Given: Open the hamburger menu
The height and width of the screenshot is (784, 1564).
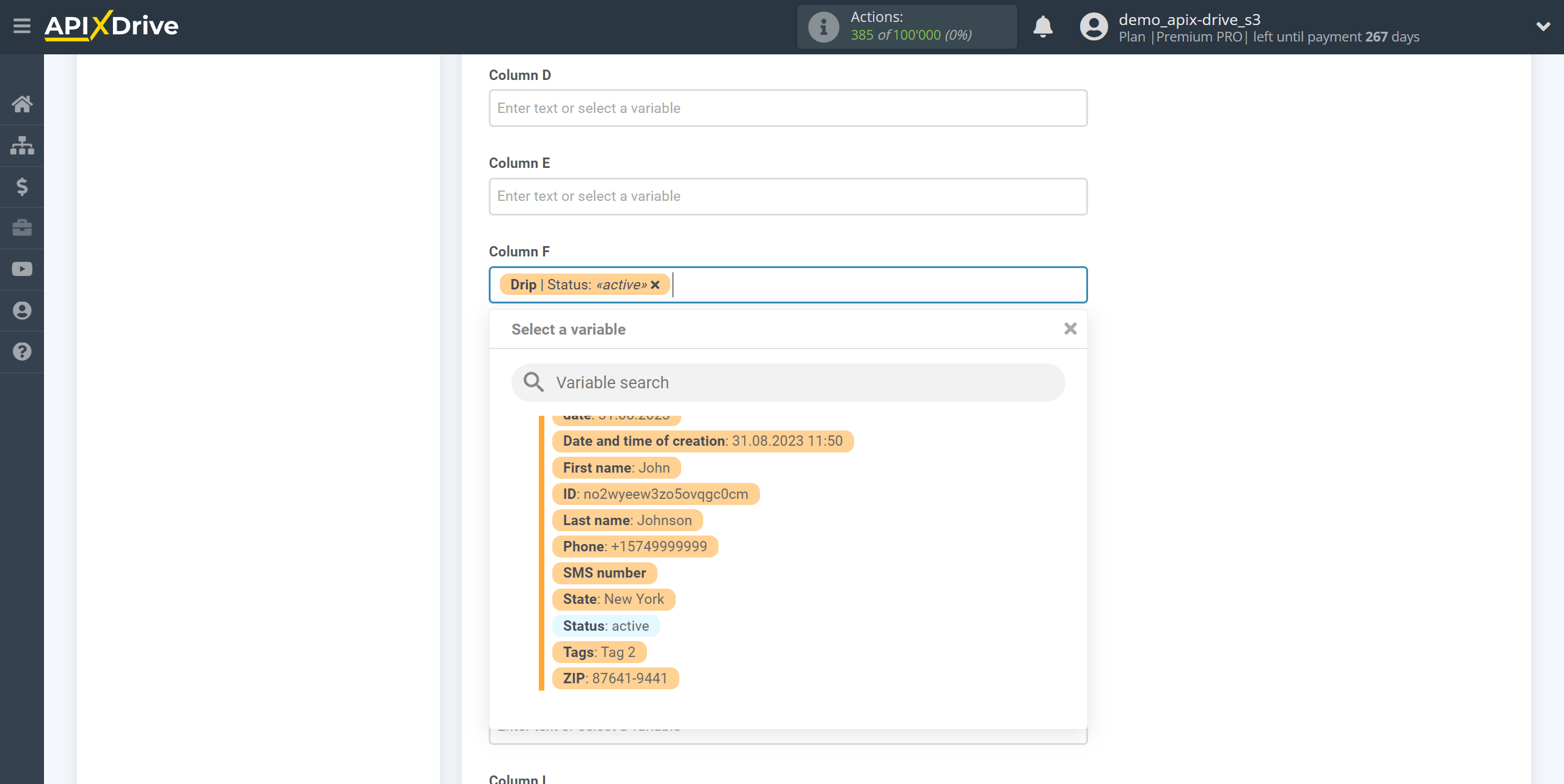Looking at the screenshot, I should [x=22, y=26].
